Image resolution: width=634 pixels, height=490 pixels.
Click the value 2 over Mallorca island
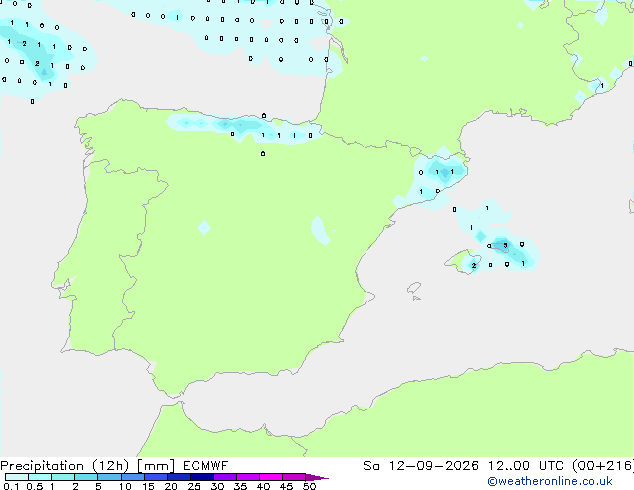473,266
